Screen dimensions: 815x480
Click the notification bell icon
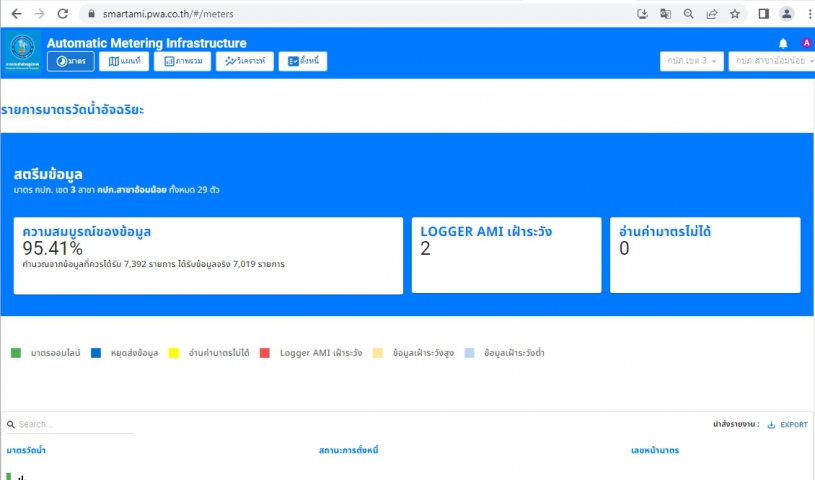(783, 43)
